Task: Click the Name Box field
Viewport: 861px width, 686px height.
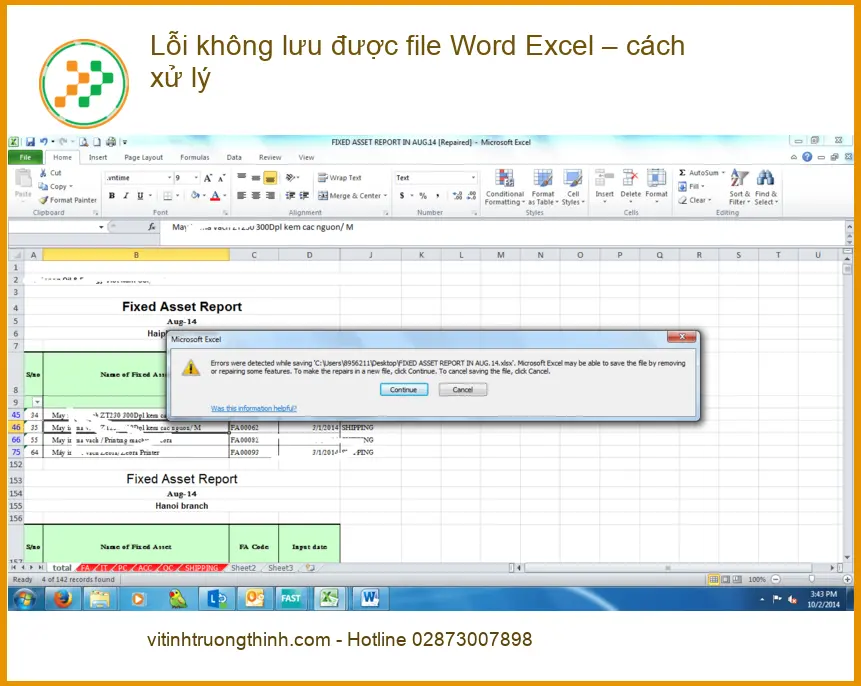Action: 57,227
